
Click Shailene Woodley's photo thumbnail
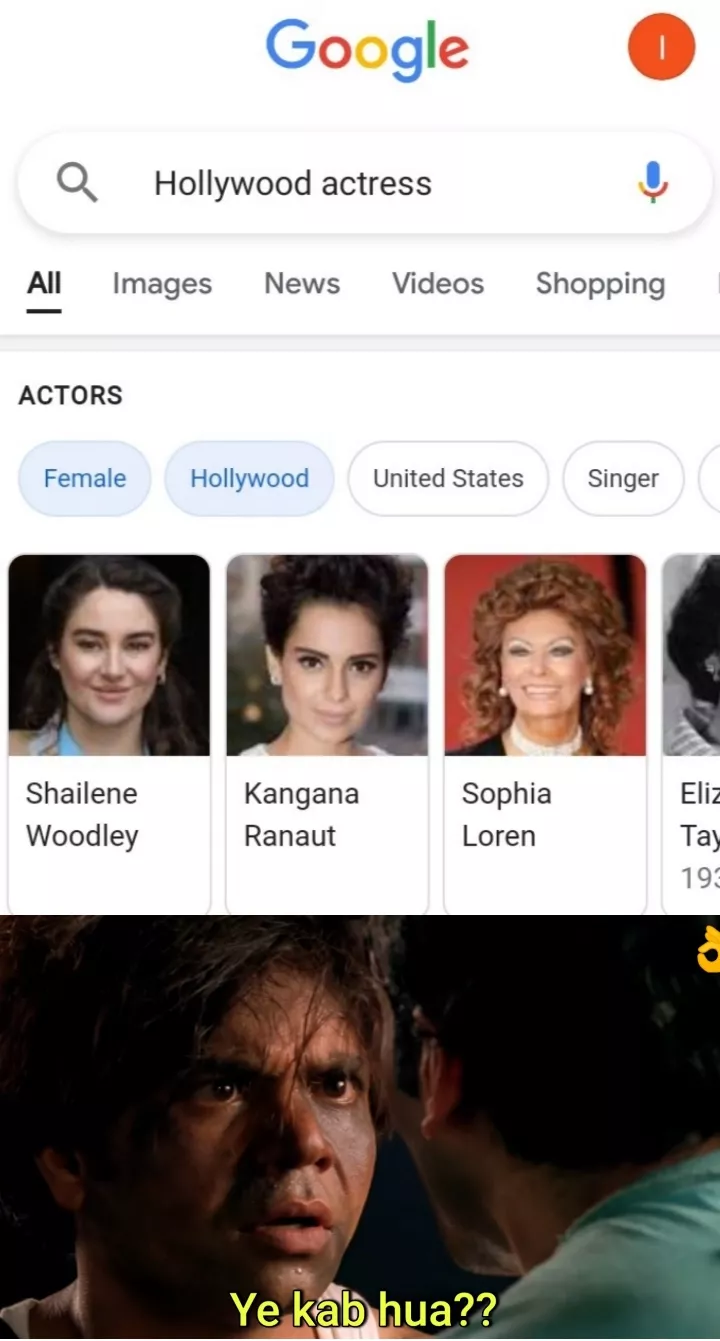pos(109,655)
